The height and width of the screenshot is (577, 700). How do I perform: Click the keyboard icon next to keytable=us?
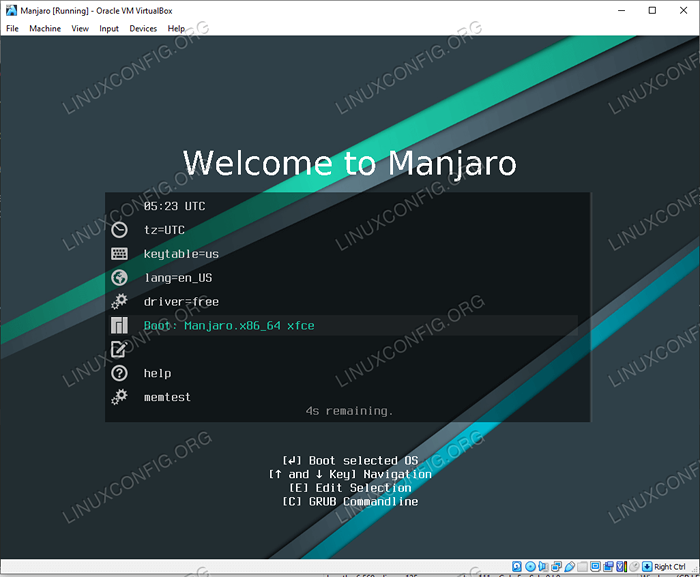pos(119,254)
